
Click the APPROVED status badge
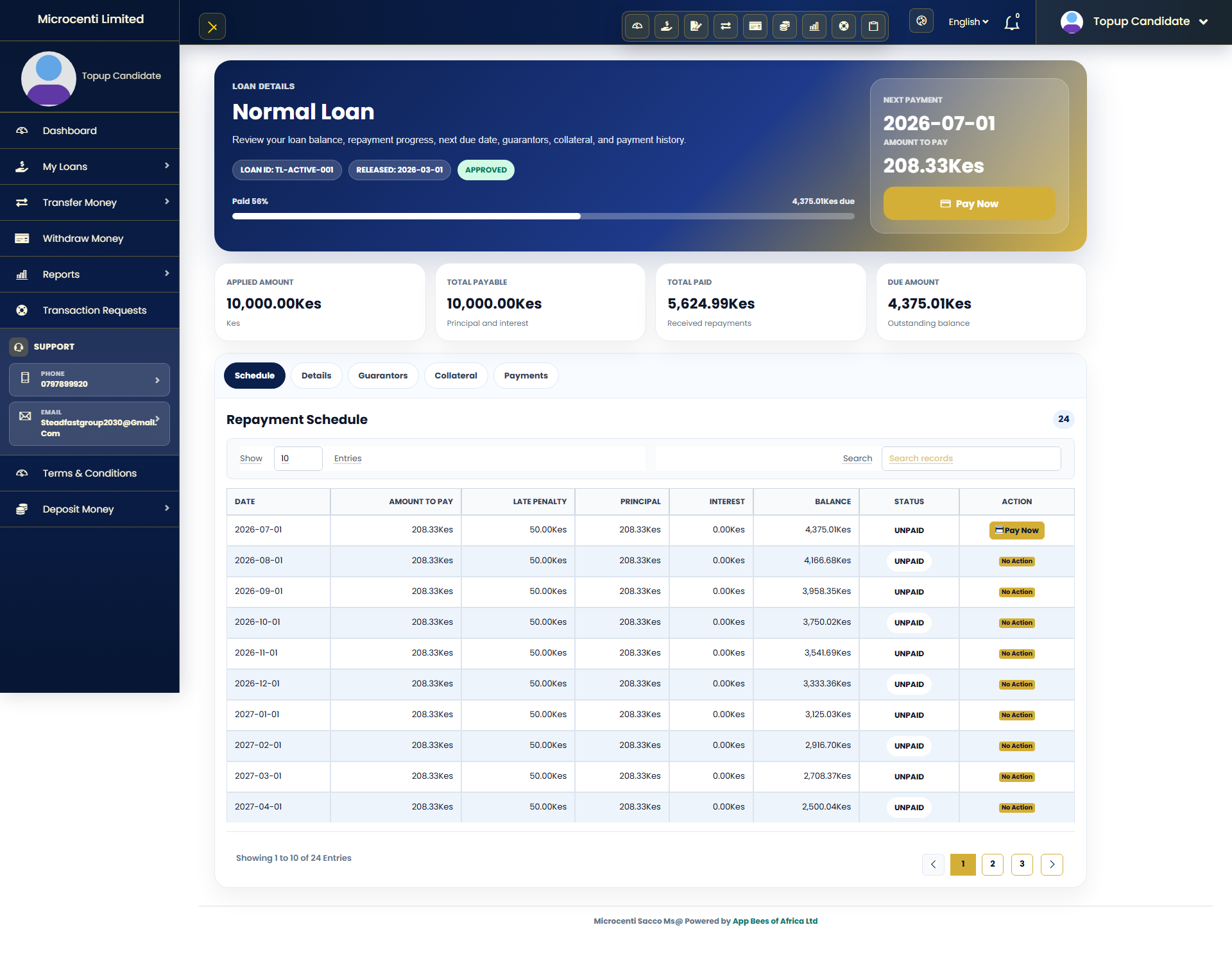486,170
